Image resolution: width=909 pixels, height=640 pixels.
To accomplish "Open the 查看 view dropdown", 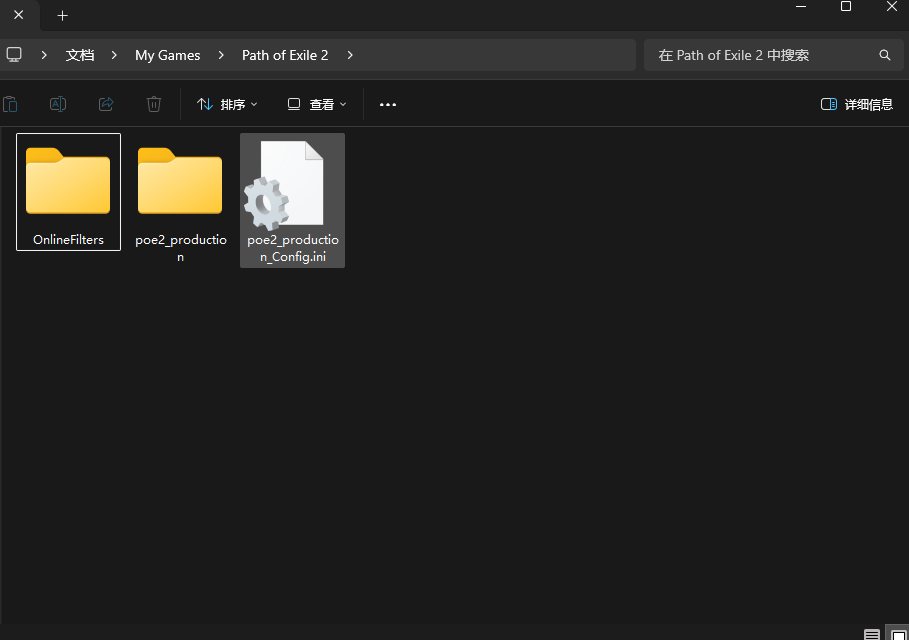I will pos(317,104).
